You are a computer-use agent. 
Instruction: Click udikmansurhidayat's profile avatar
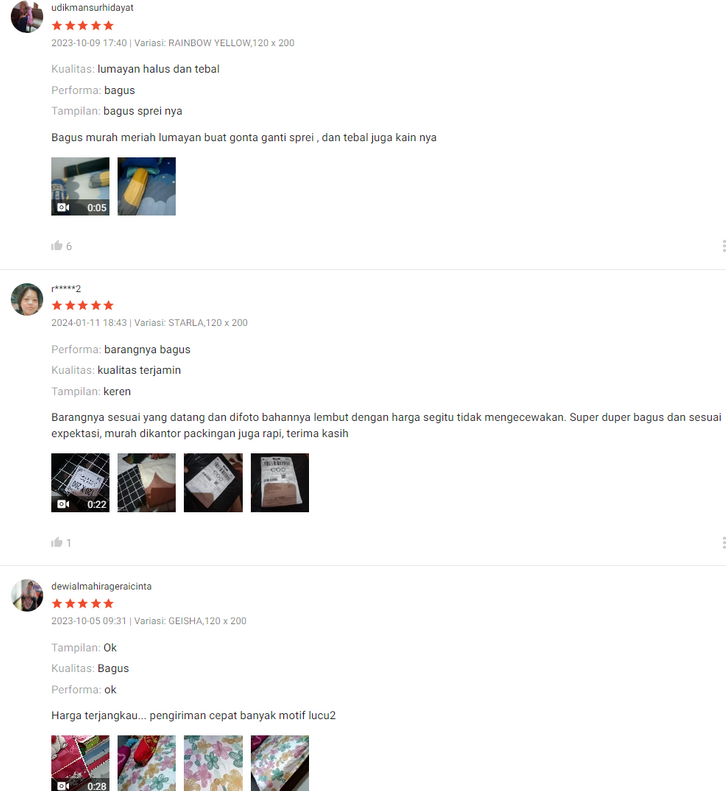[x=27, y=17]
